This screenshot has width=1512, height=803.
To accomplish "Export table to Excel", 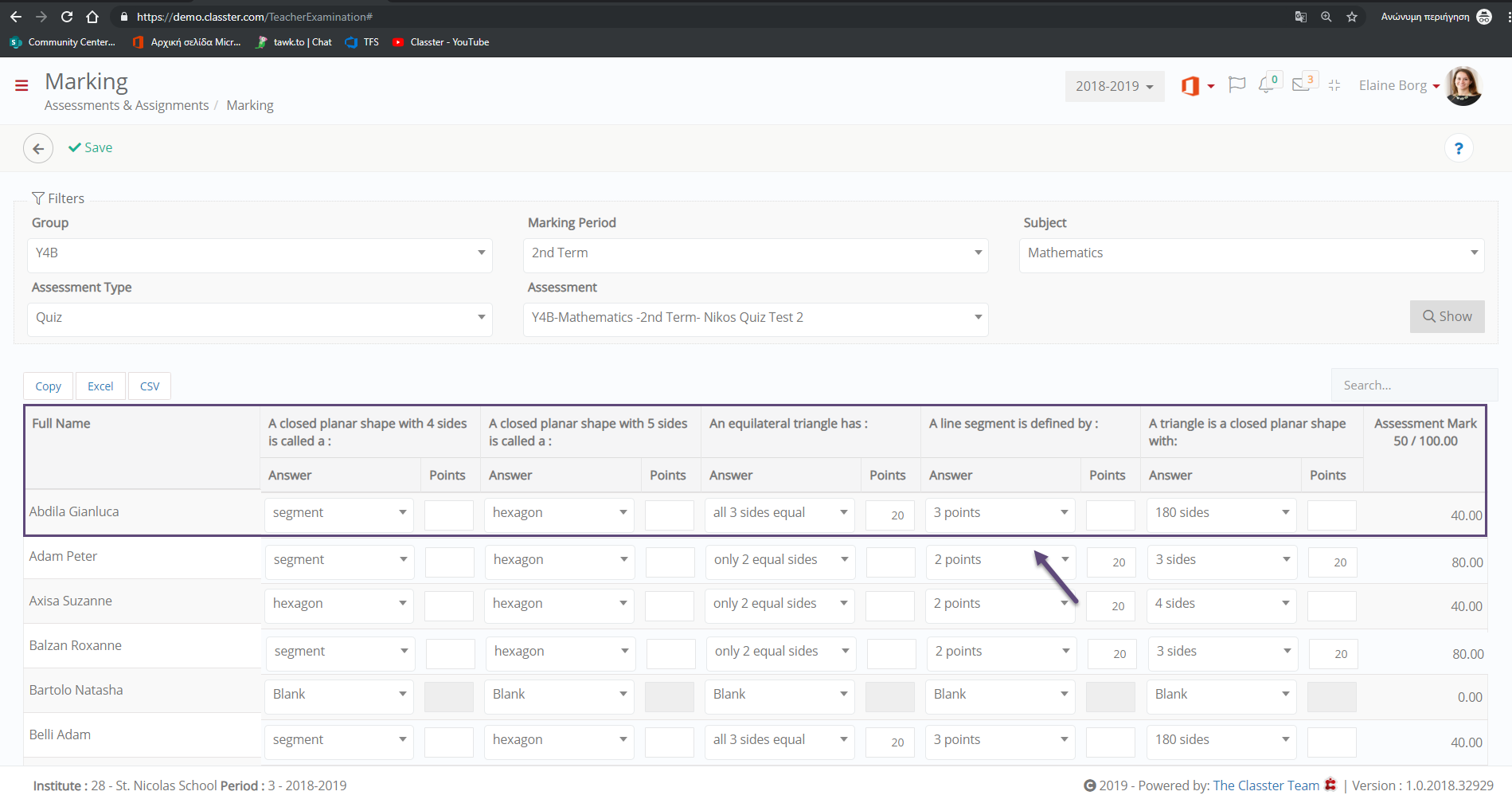I will pyautogui.click(x=100, y=386).
